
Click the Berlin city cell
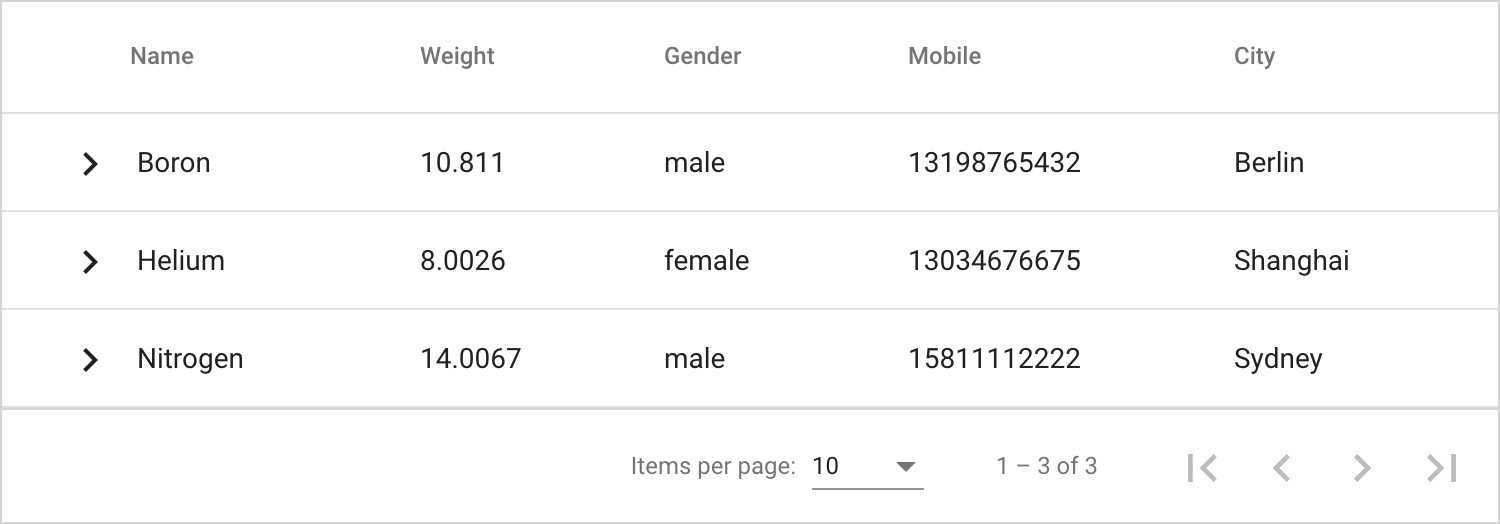click(x=1269, y=163)
